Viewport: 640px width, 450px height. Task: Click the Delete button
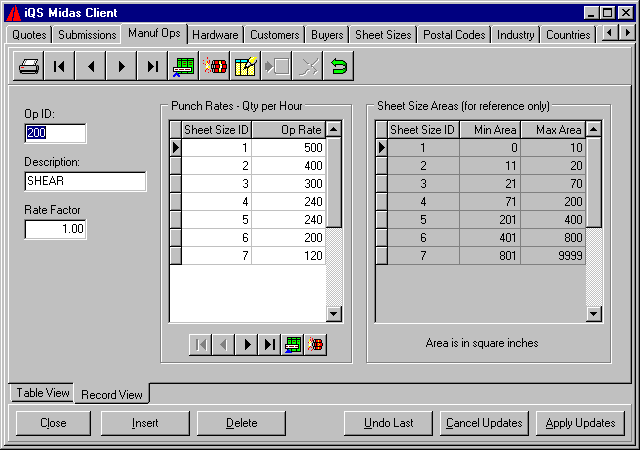tap(241, 423)
